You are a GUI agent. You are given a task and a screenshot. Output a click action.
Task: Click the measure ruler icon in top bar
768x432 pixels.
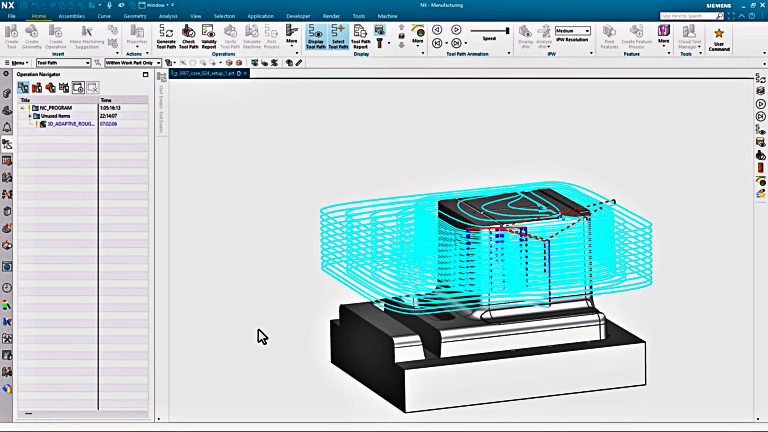click(299, 63)
